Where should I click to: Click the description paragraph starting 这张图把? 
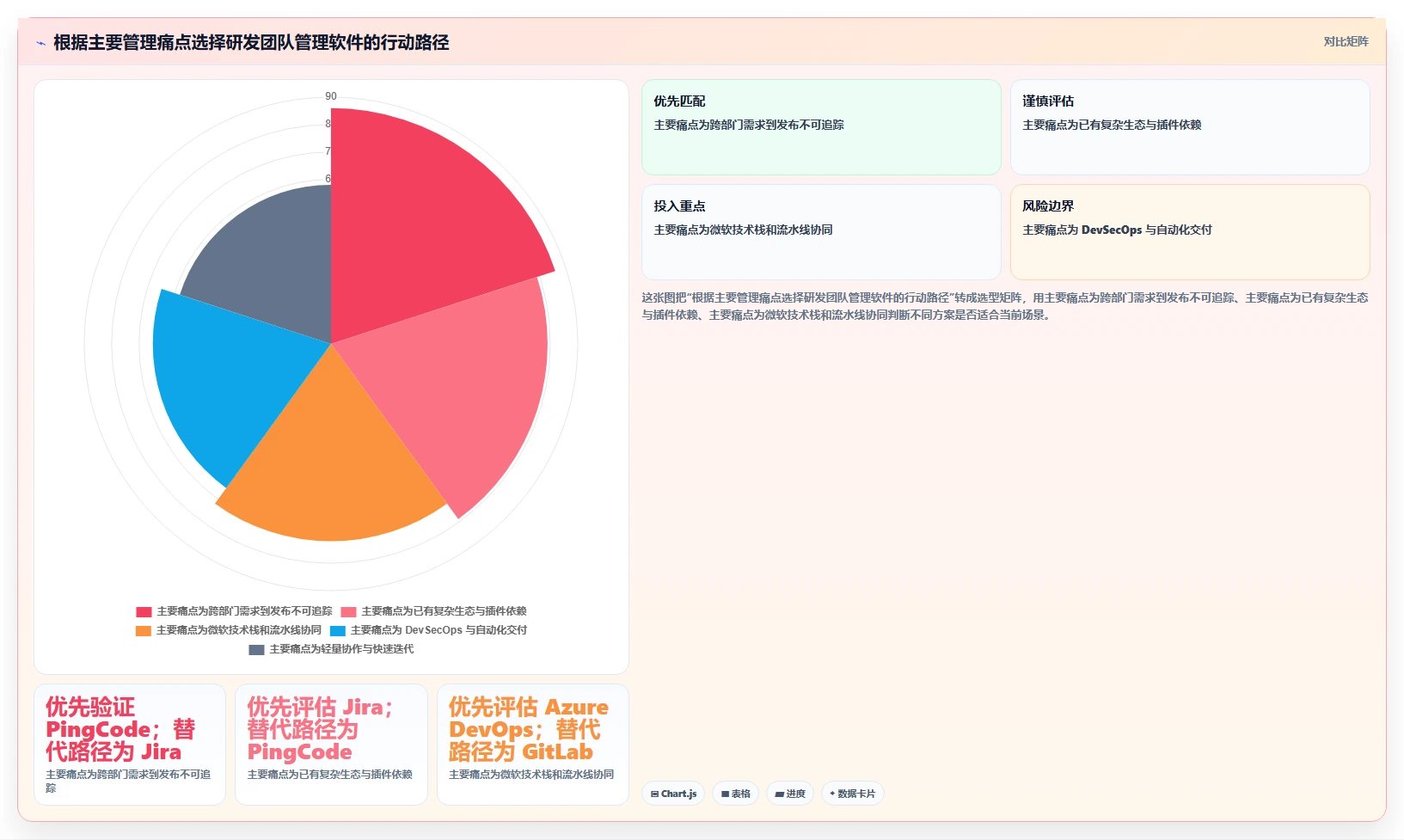(1005, 306)
